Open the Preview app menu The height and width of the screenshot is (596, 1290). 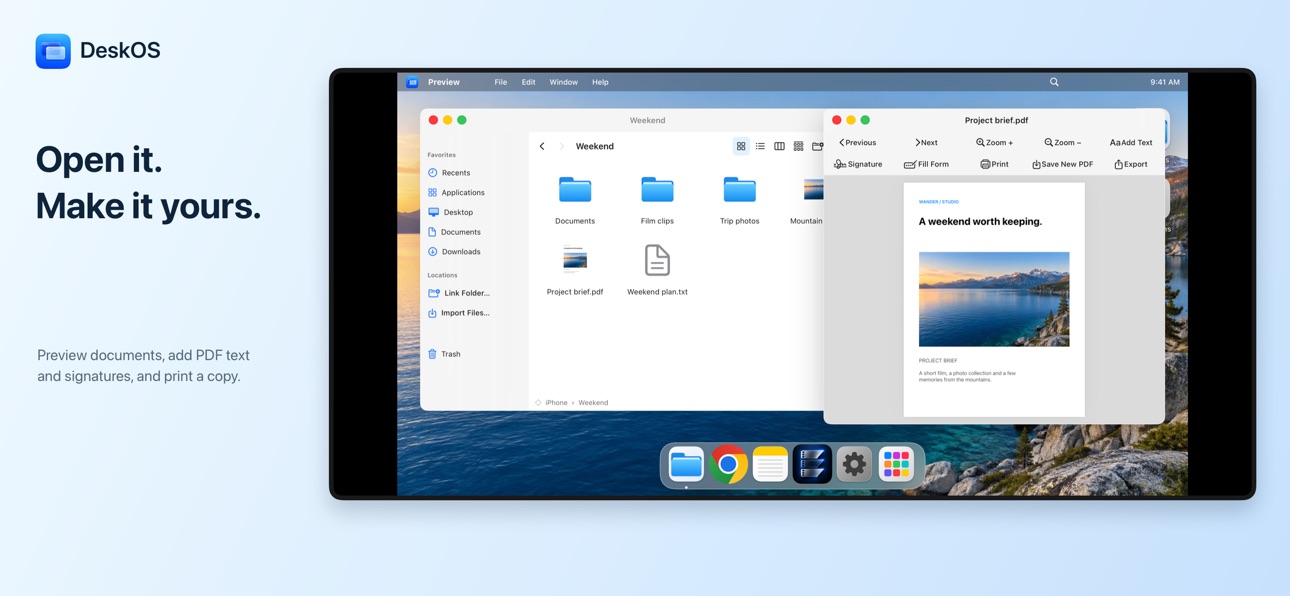[x=444, y=82]
